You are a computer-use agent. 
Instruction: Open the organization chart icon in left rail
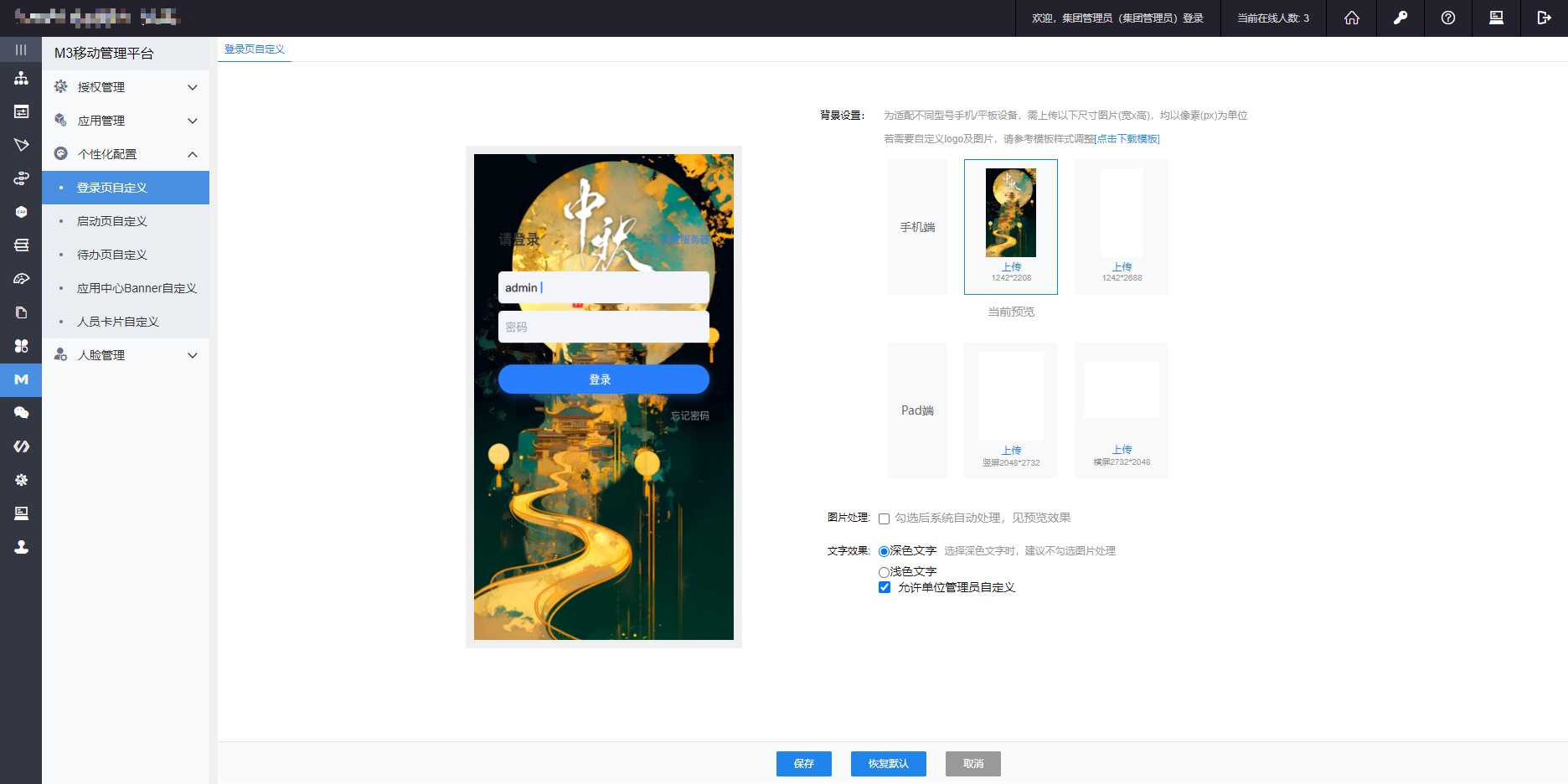(21, 78)
